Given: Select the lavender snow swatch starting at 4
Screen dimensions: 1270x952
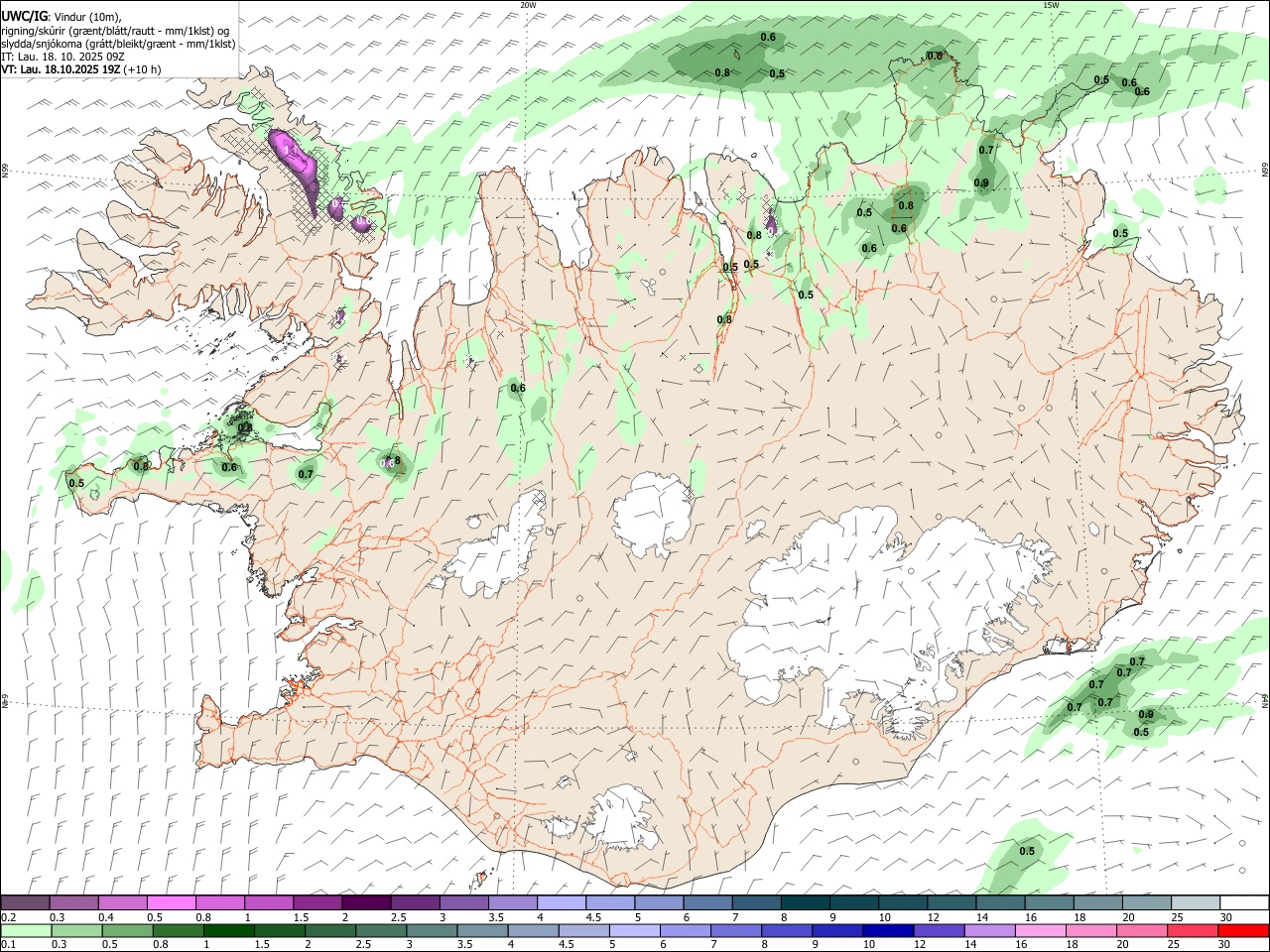Looking at the screenshot, I should pos(562,902).
